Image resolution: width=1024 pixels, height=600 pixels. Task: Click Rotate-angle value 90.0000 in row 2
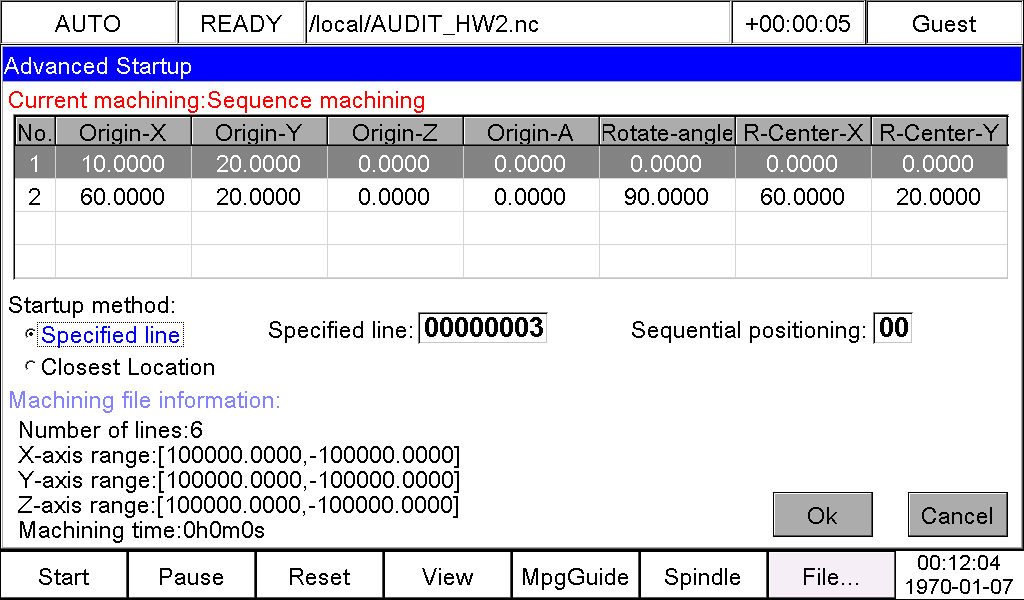click(666, 196)
